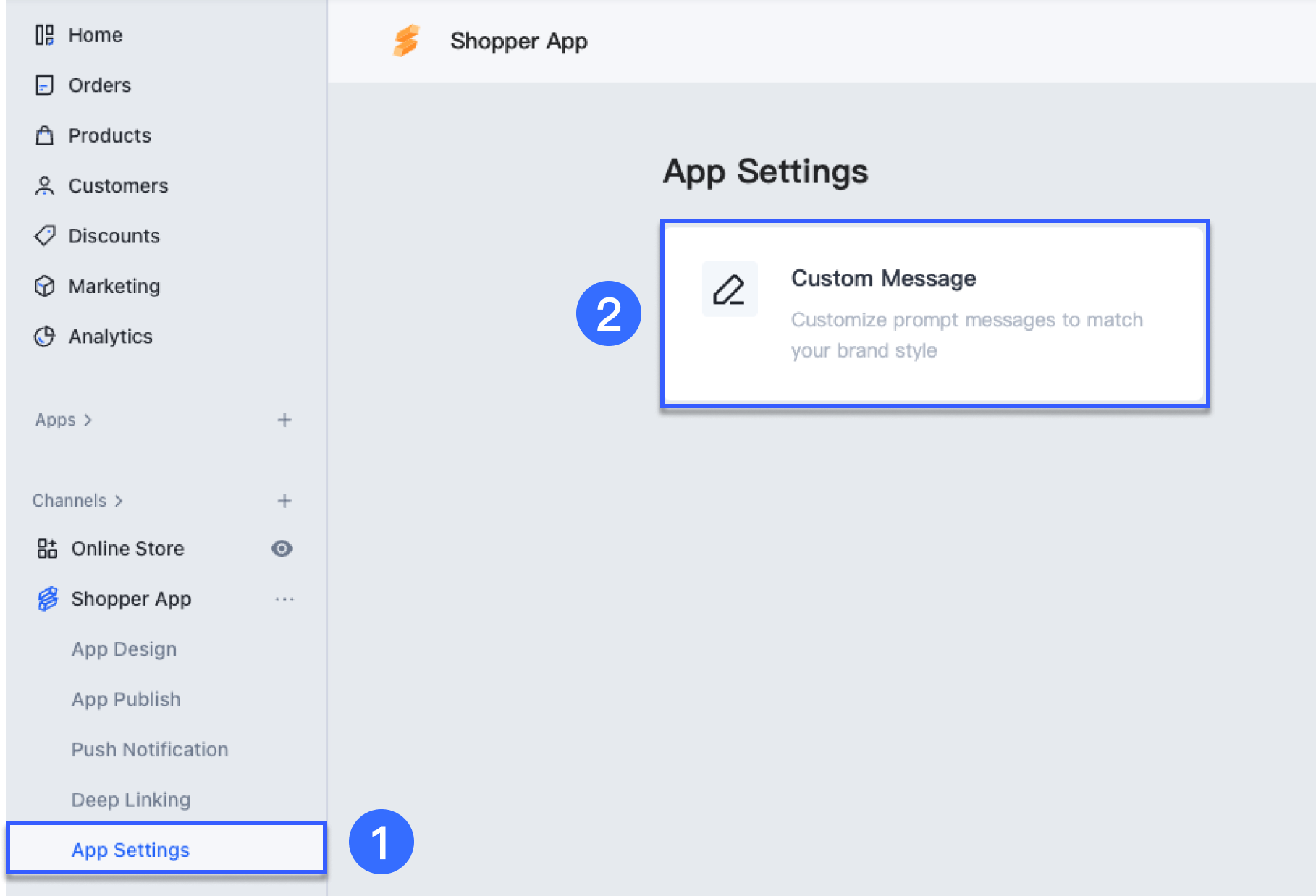This screenshot has height=896, width=1316.
Task: Select App Design in the sidebar
Action: (124, 648)
